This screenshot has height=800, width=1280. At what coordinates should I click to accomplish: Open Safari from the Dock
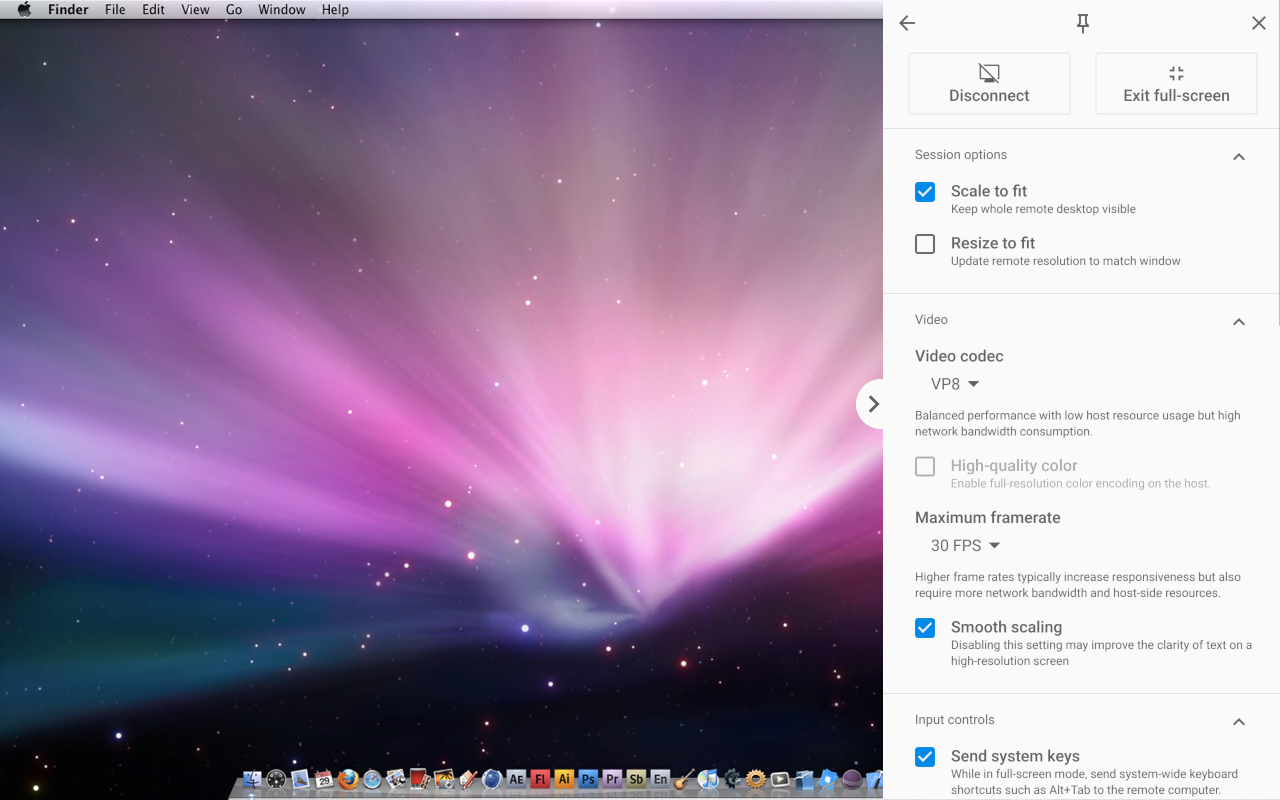click(x=373, y=778)
